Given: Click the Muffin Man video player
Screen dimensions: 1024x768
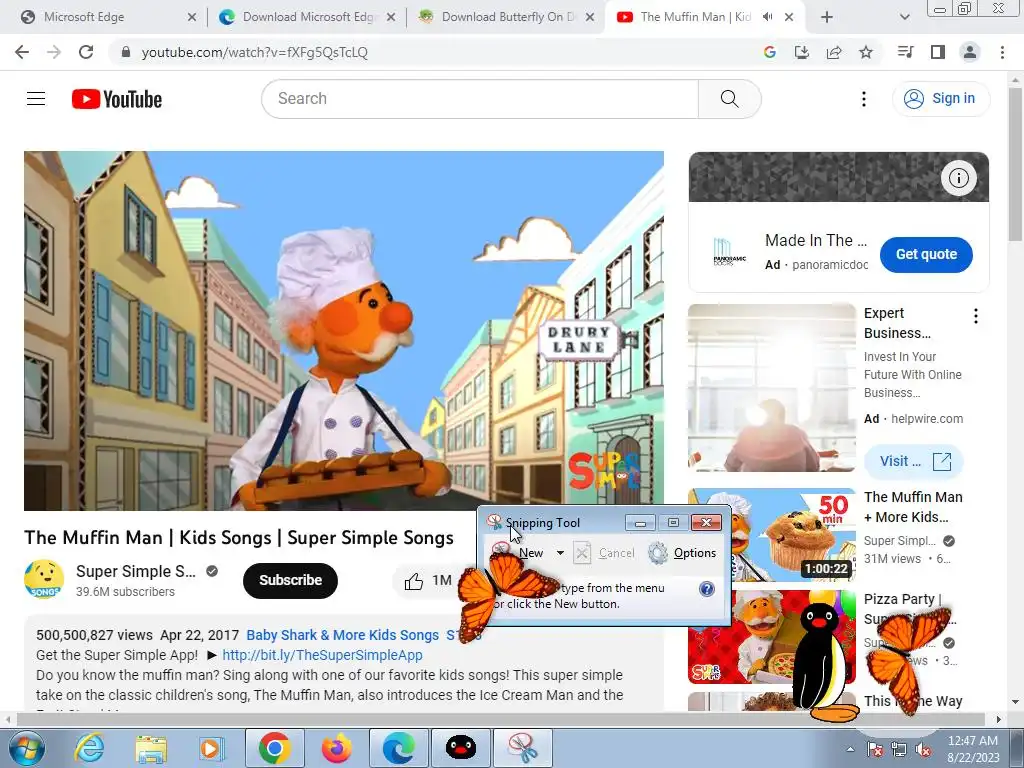Looking at the screenshot, I should (344, 331).
